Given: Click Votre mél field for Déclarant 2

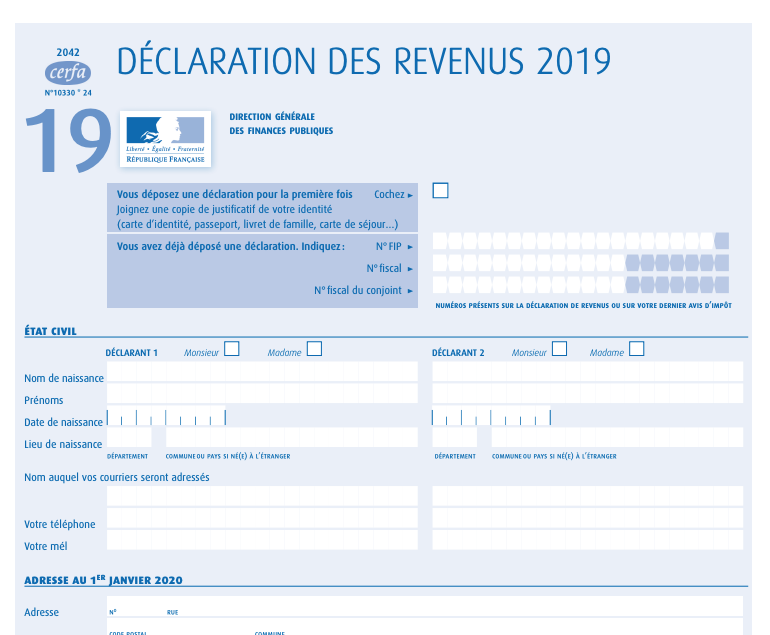Looking at the screenshot, I should 587,540.
